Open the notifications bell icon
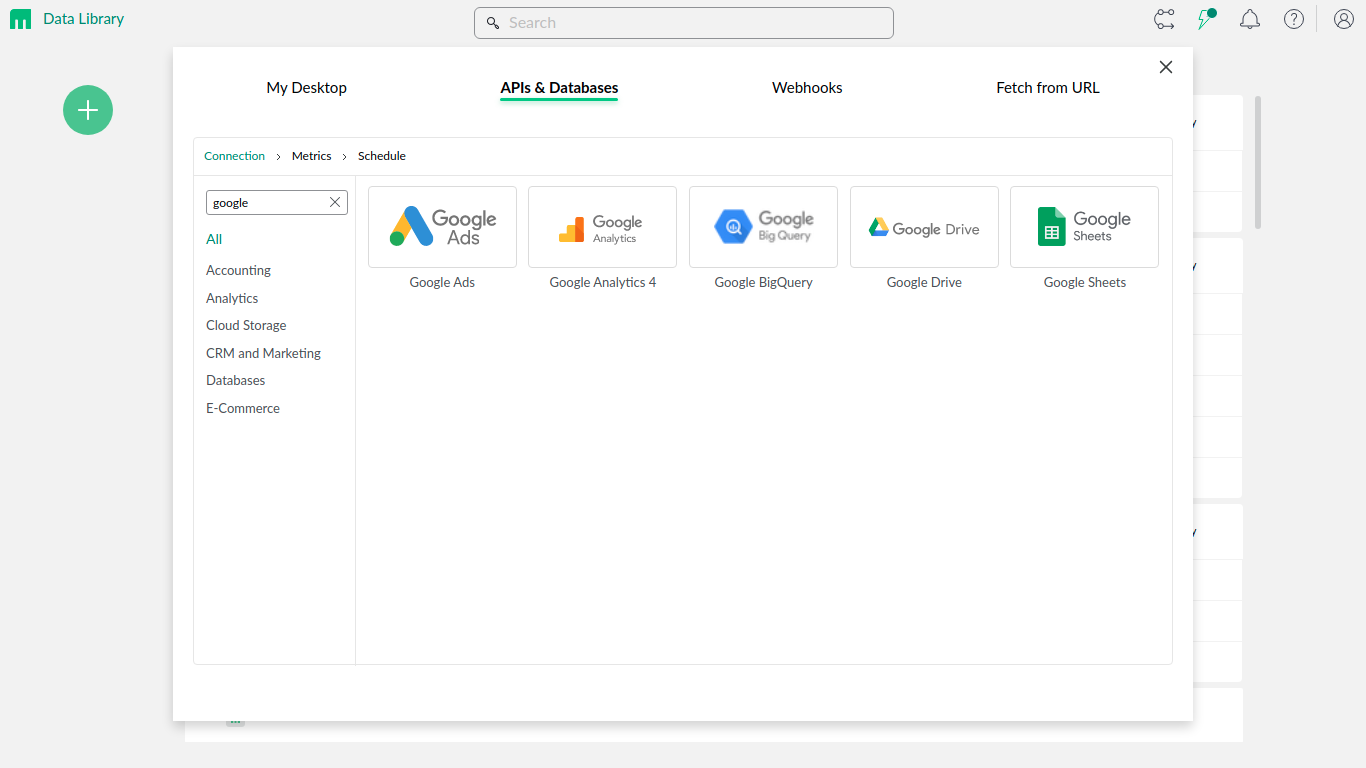 point(1250,19)
